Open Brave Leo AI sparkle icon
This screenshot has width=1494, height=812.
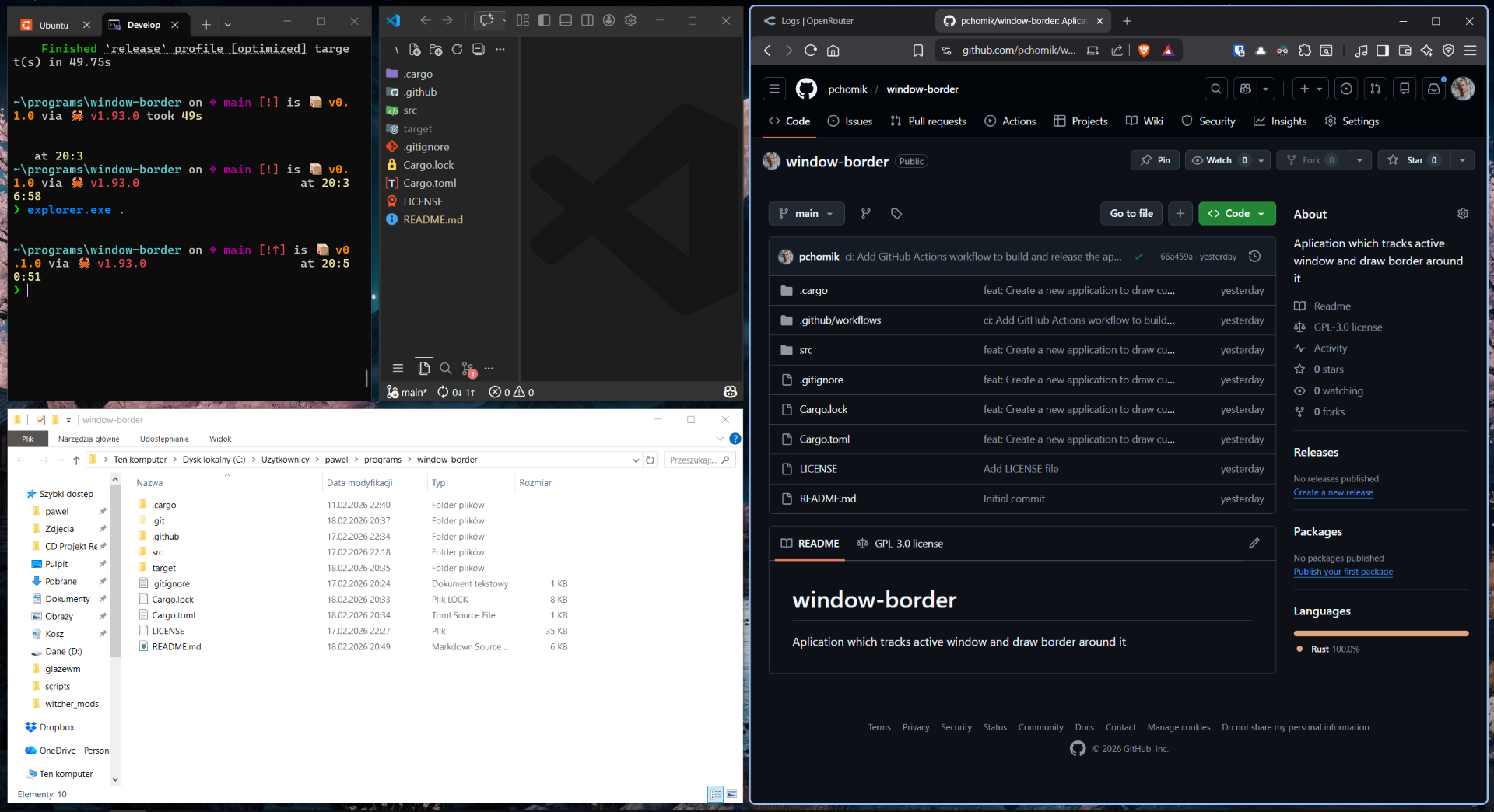point(1426,51)
